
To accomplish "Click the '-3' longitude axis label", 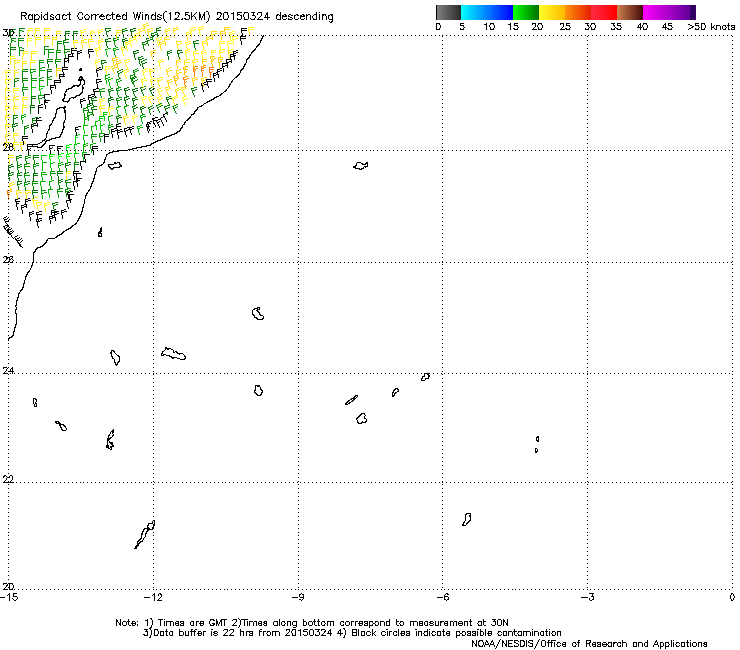I will pos(587,598).
